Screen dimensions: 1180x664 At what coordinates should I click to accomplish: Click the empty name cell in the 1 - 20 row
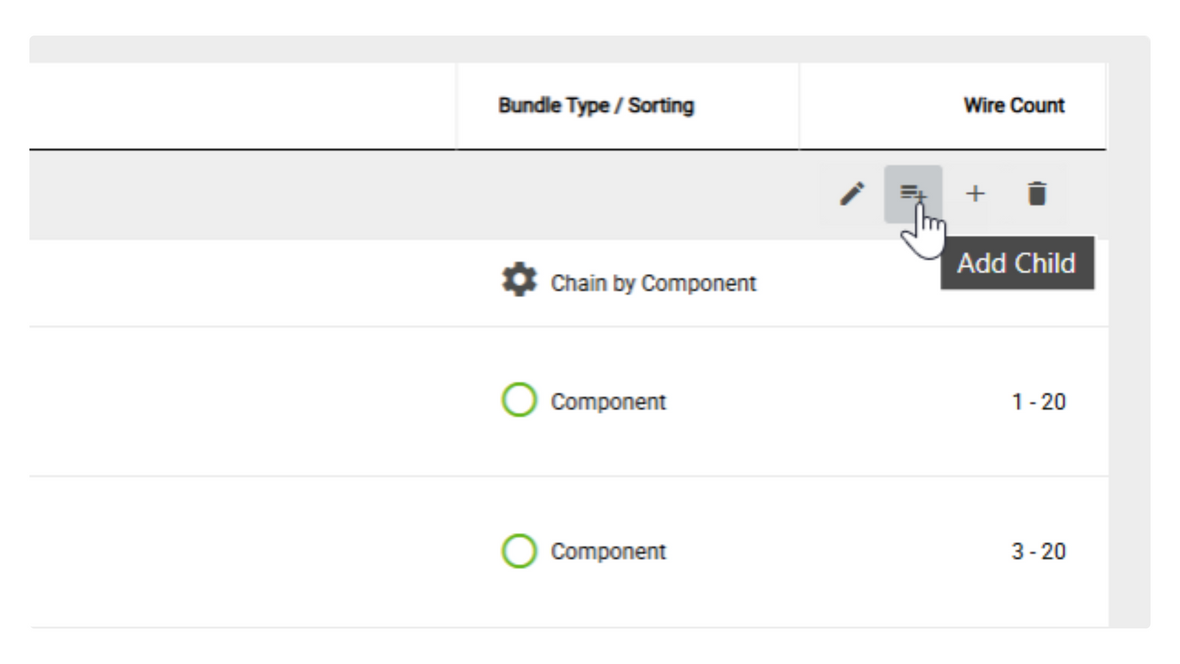[x=242, y=402]
